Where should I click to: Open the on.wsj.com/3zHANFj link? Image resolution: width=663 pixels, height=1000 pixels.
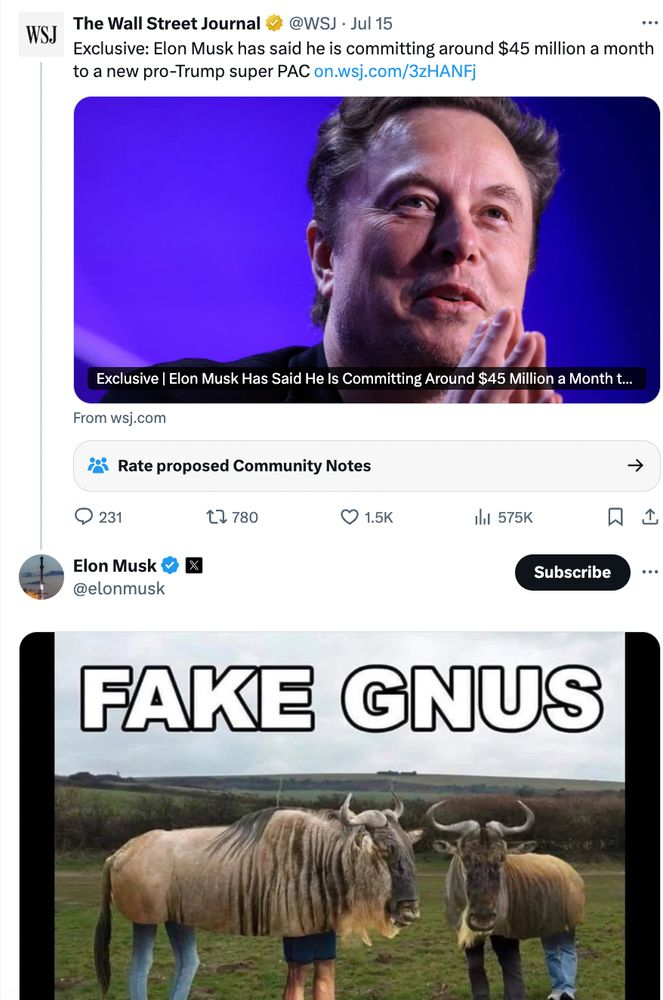point(394,71)
